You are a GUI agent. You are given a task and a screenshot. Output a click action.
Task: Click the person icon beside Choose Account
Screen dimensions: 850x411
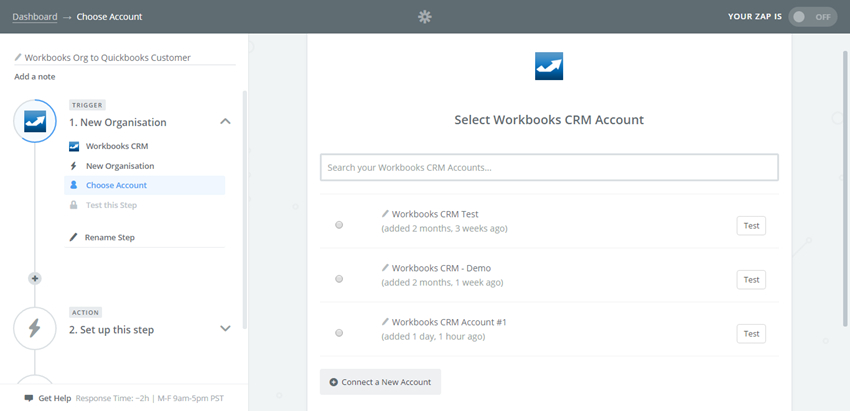[x=74, y=185]
